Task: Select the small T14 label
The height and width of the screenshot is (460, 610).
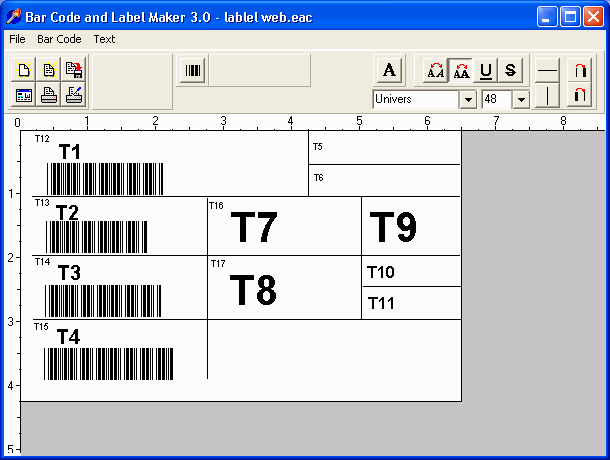Action: coord(42,262)
